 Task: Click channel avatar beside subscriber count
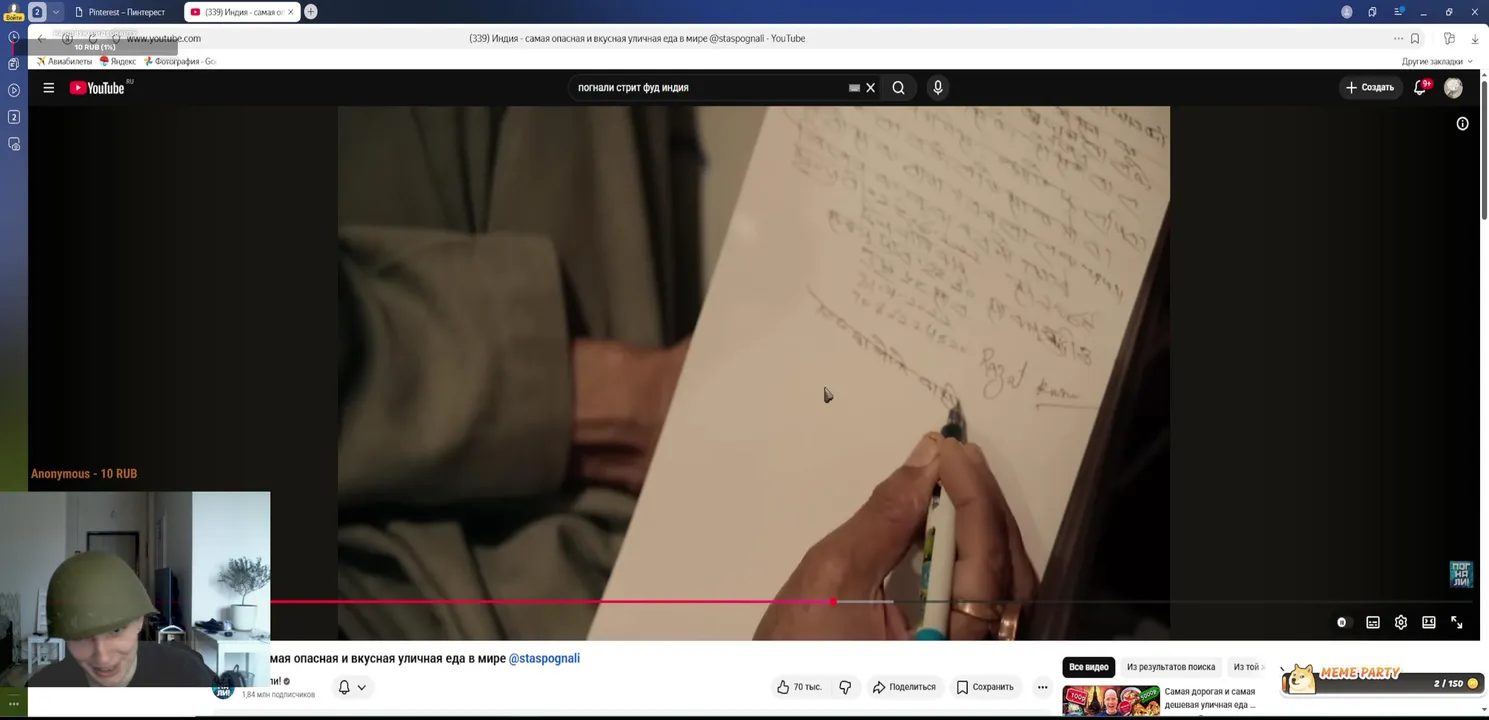coord(223,688)
